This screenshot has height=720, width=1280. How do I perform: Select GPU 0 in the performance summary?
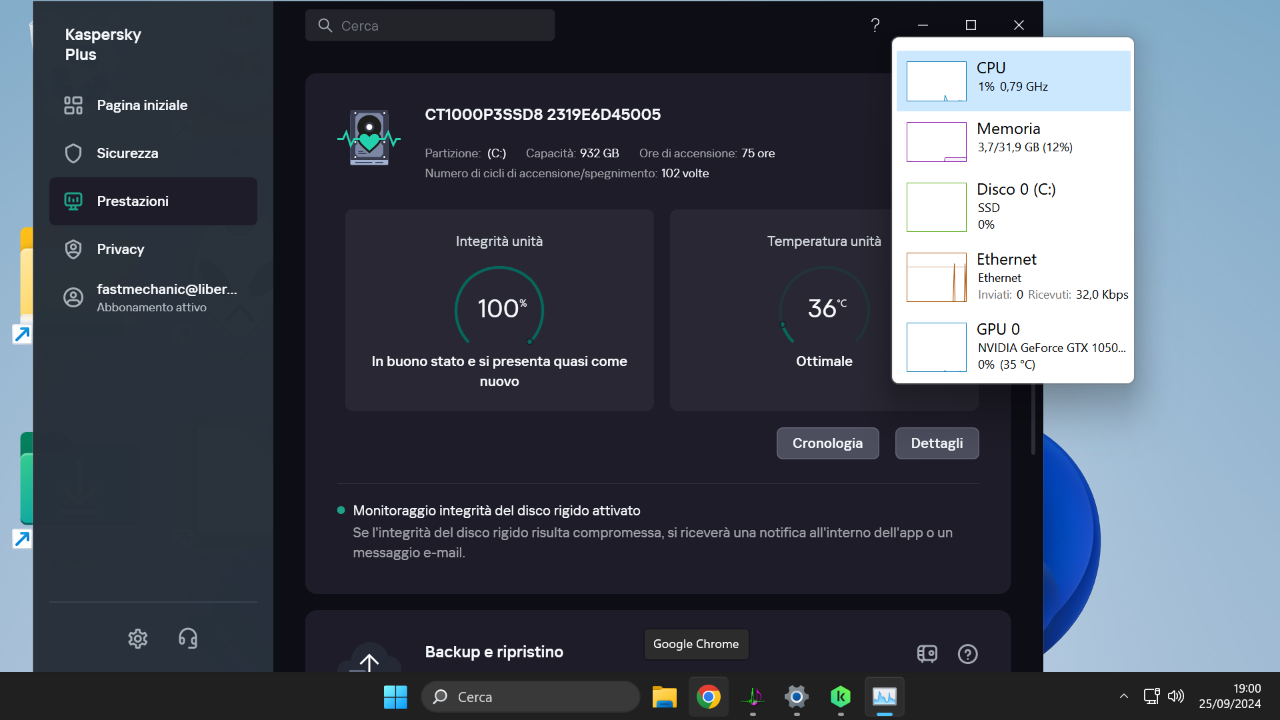[1014, 347]
